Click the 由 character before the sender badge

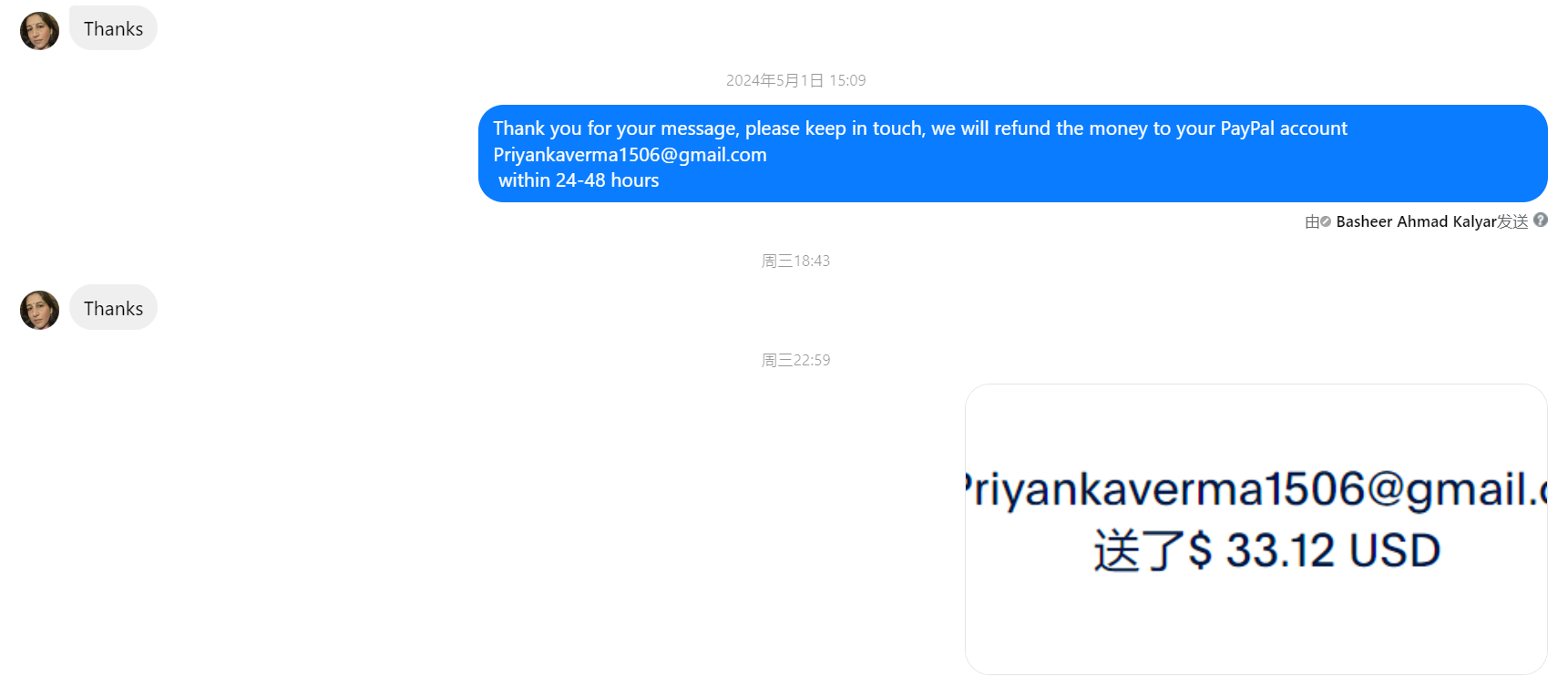pyautogui.click(x=1312, y=221)
